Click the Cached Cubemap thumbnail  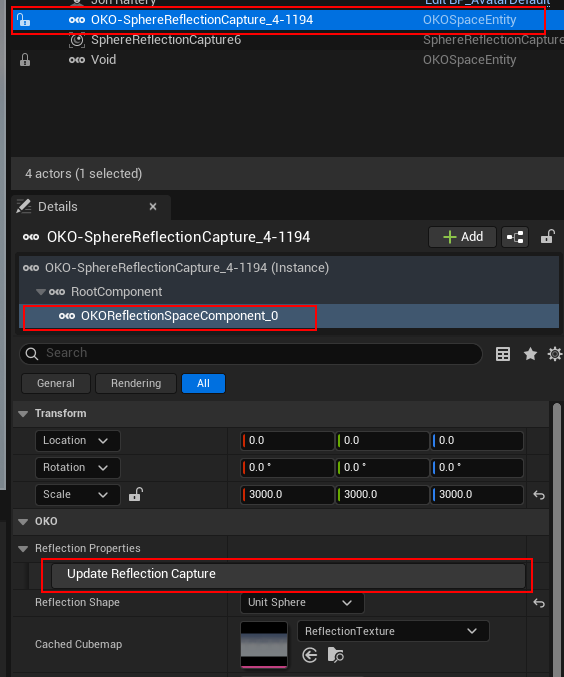[x=264, y=645]
